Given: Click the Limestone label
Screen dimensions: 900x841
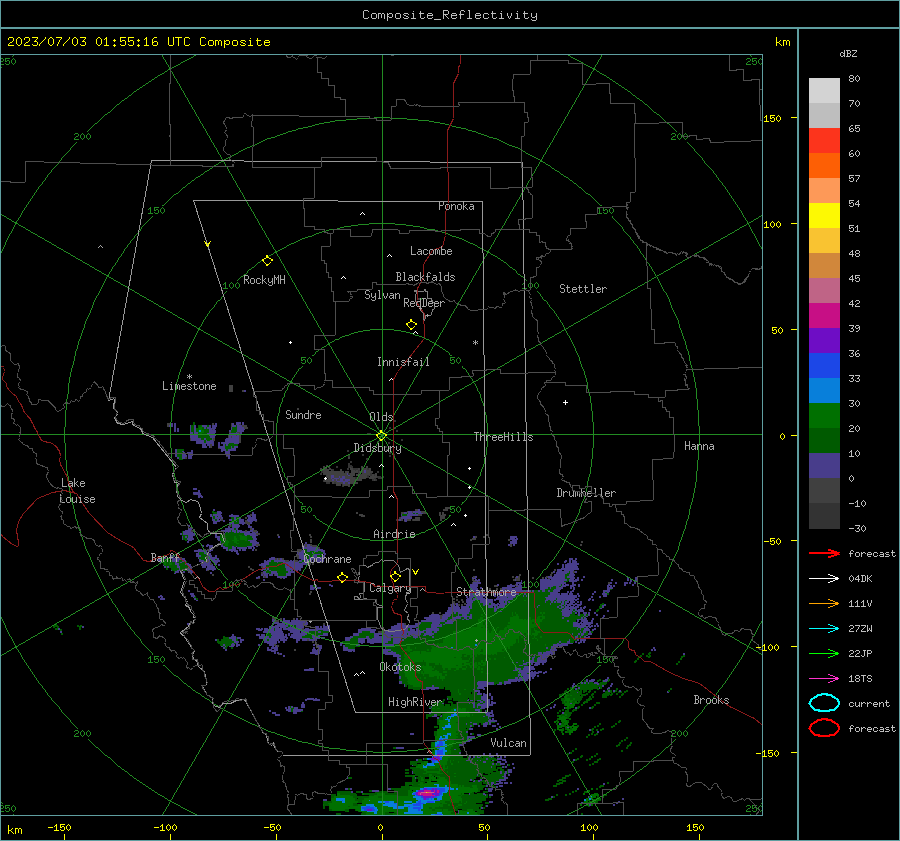Looking at the screenshot, I should tap(189, 386).
